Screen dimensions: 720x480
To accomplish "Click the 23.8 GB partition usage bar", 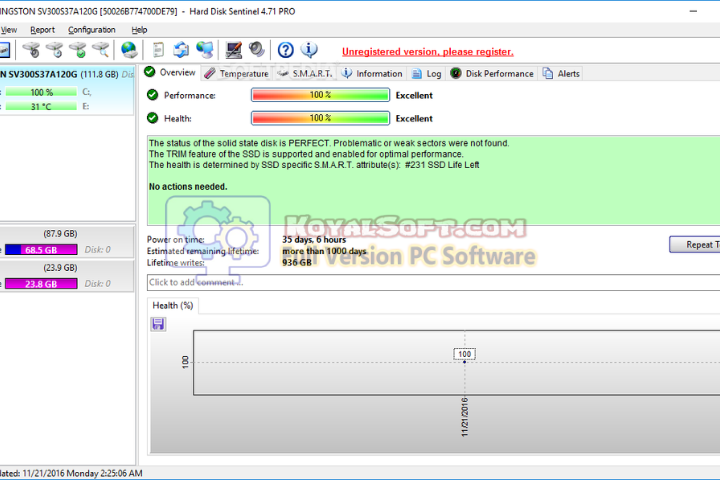I will [x=41, y=283].
